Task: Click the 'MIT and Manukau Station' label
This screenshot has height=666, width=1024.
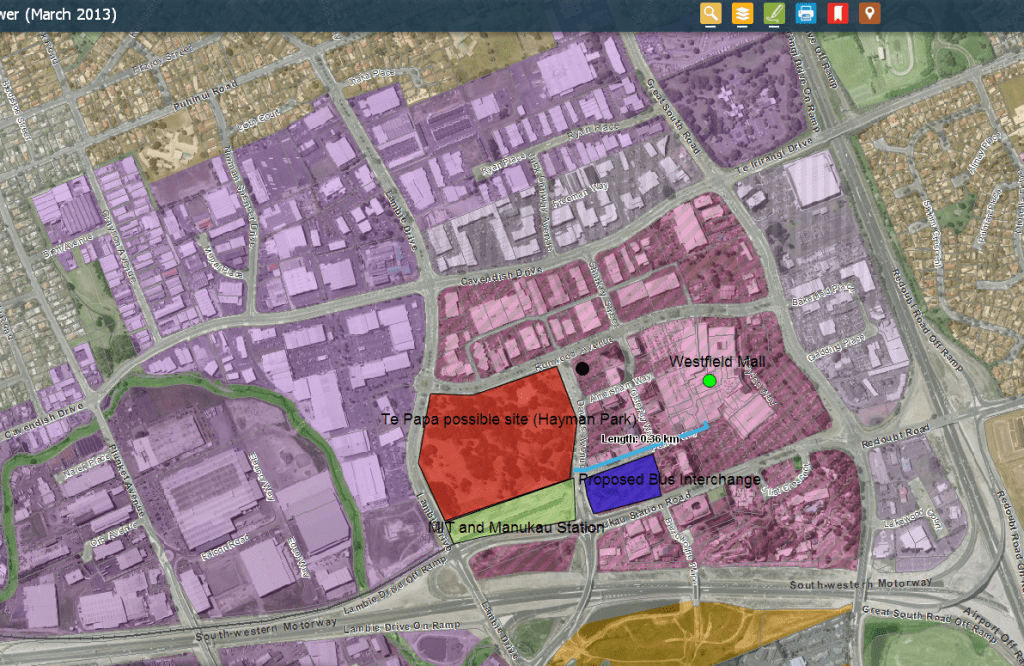Action: (x=514, y=527)
